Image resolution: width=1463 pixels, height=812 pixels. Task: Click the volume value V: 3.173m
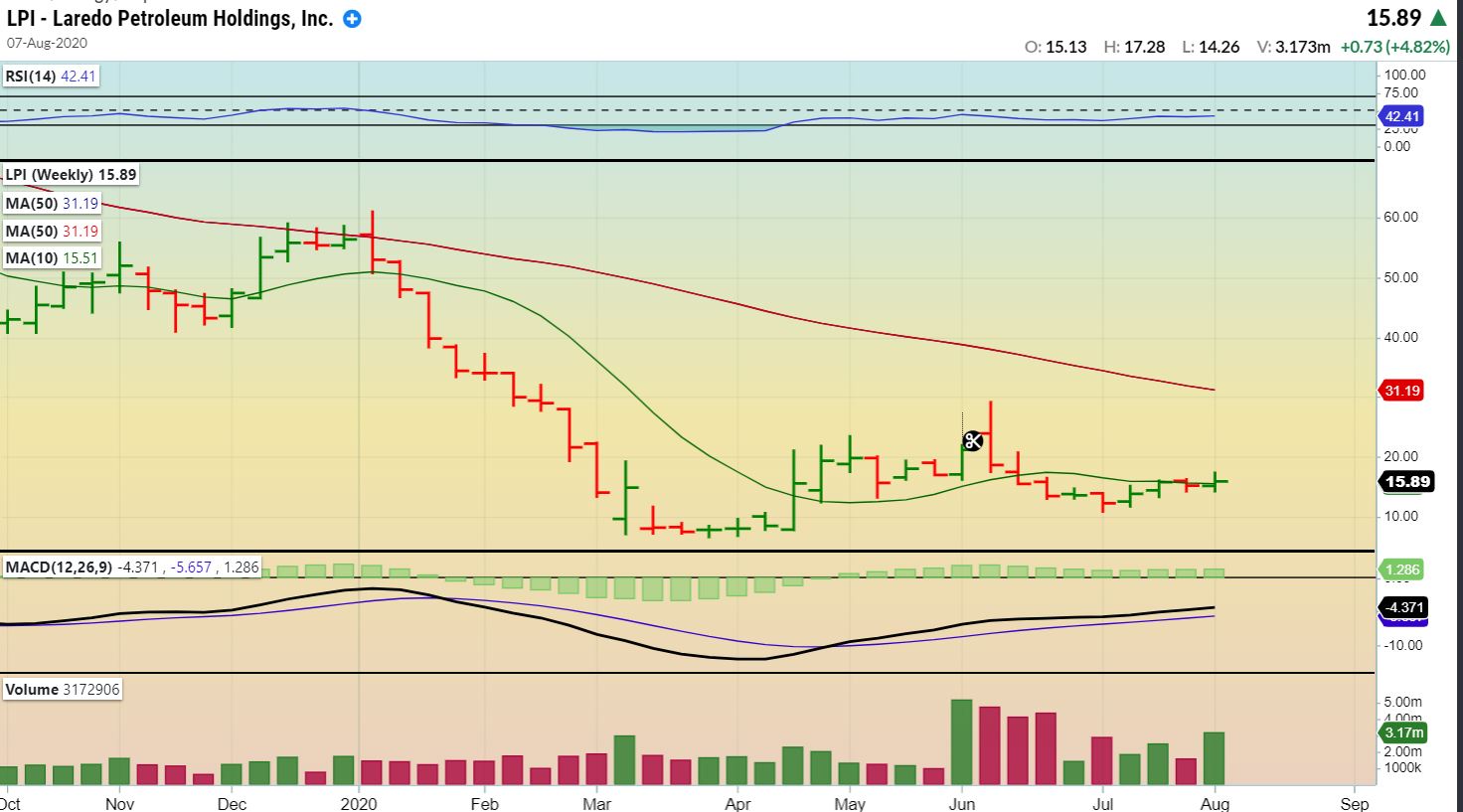[1293, 47]
